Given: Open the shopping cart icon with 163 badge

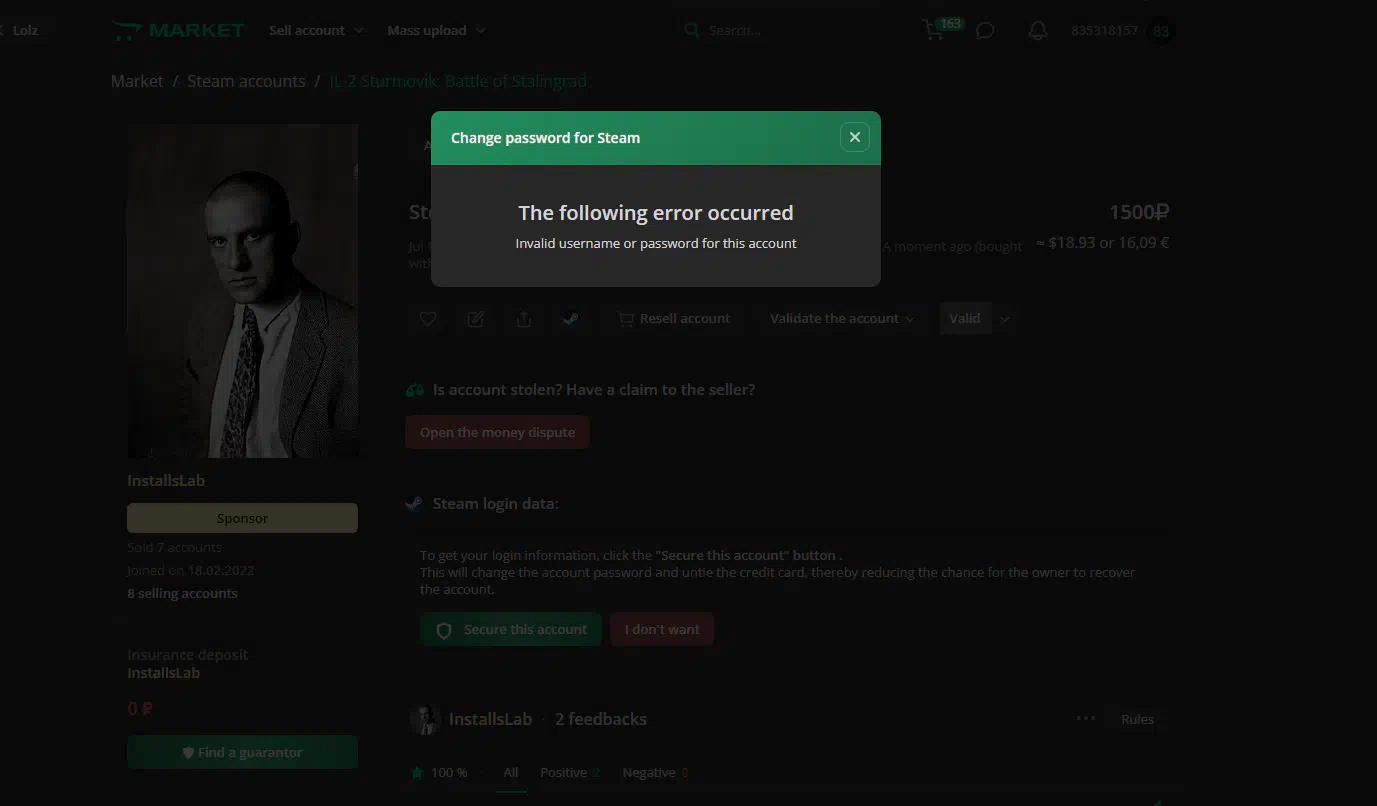Looking at the screenshot, I should 935,30.
